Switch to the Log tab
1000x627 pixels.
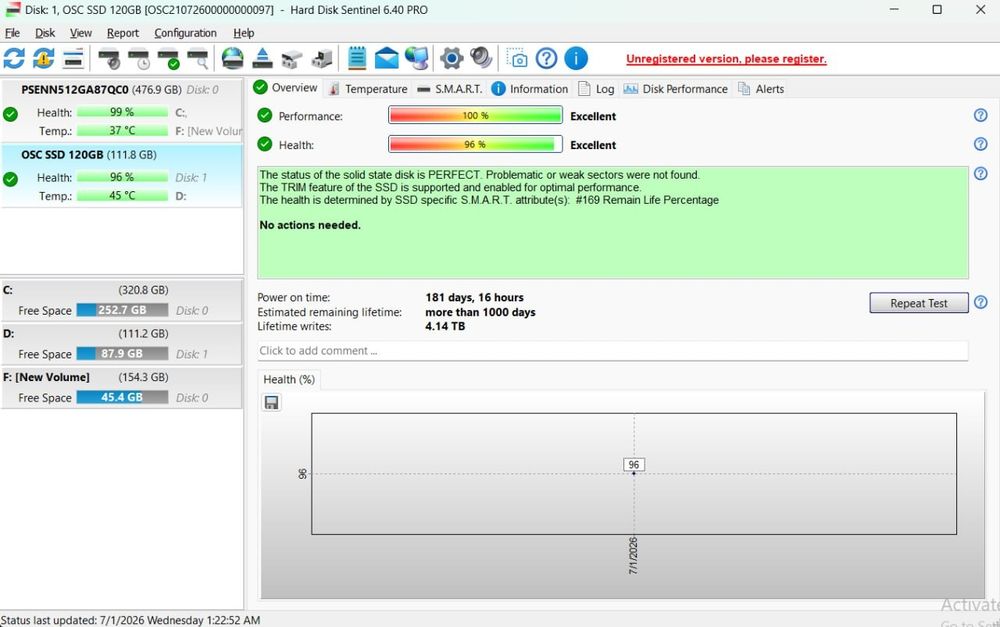596,89
